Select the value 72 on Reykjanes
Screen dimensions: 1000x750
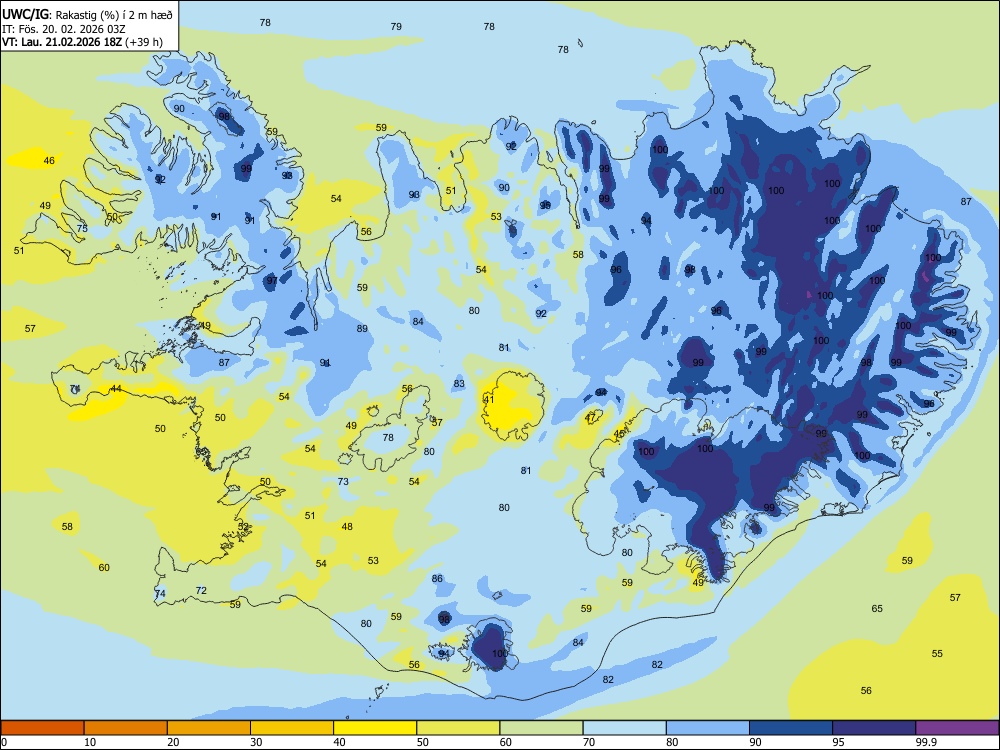pos(201,591)
